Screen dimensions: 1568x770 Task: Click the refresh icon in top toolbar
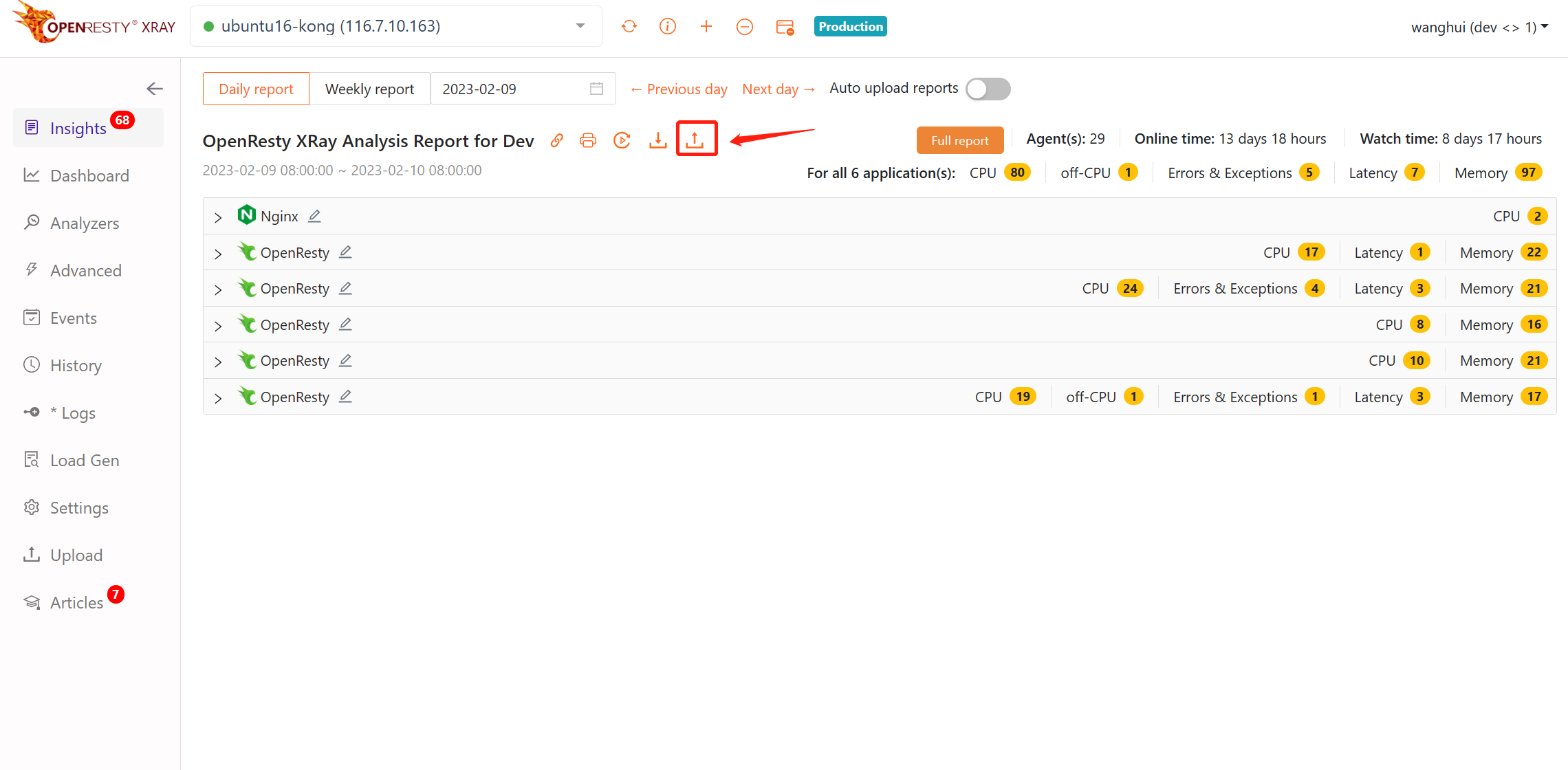pos(629,27)
